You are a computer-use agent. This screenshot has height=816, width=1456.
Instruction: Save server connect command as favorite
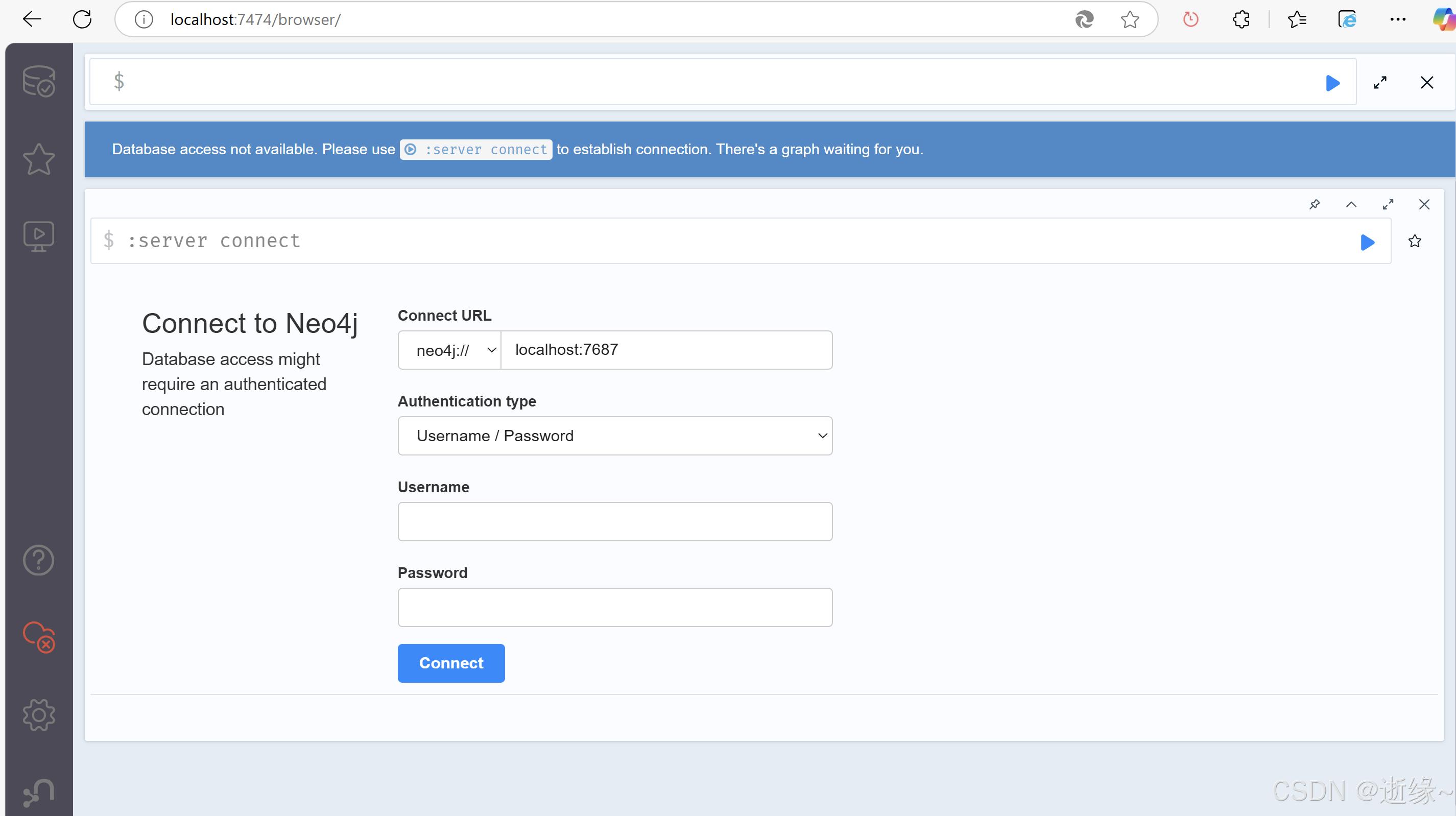tap(1415, 242)
